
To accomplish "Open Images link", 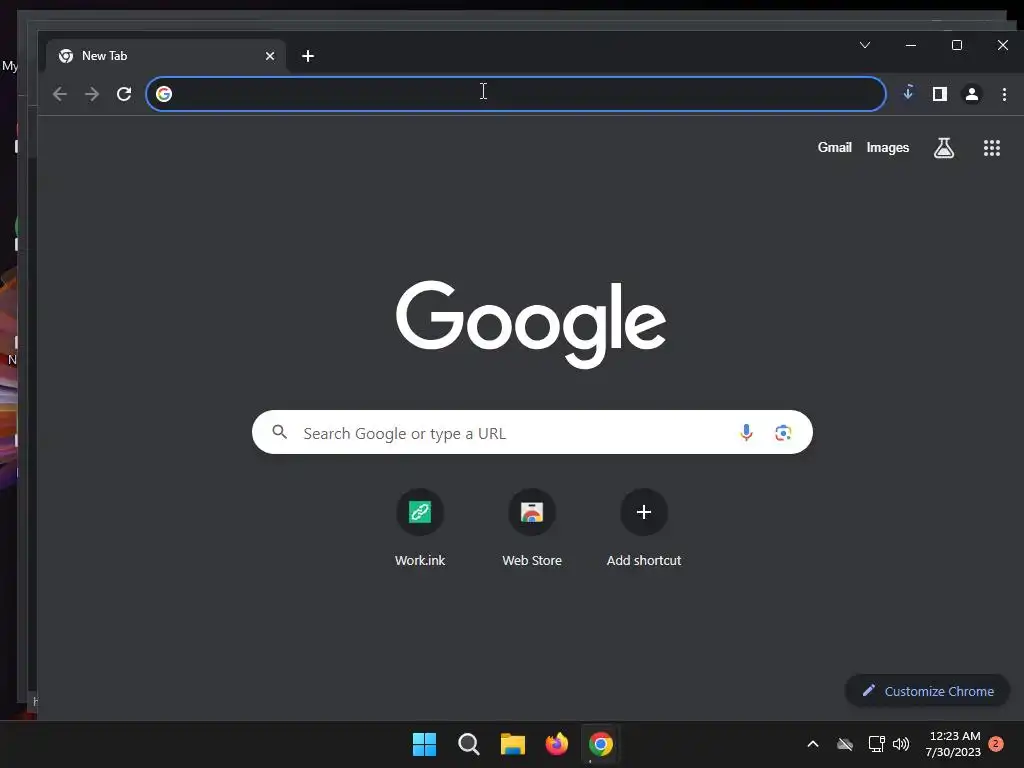I will click(888, 148).
